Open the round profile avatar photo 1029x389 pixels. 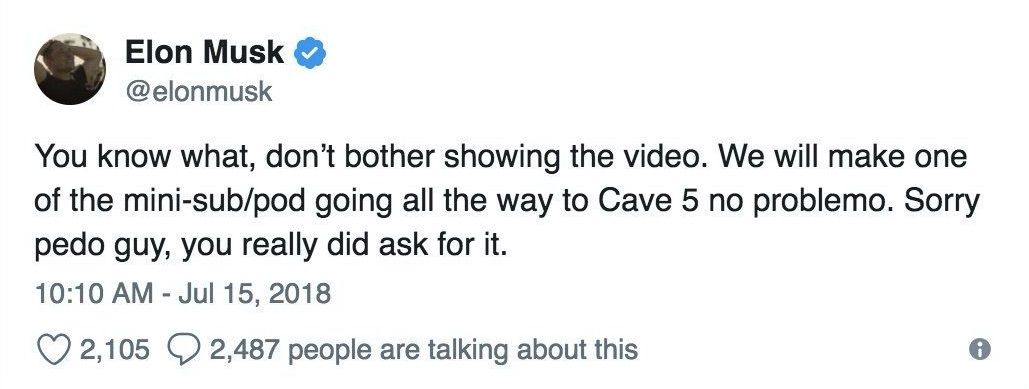pos(70,69)
